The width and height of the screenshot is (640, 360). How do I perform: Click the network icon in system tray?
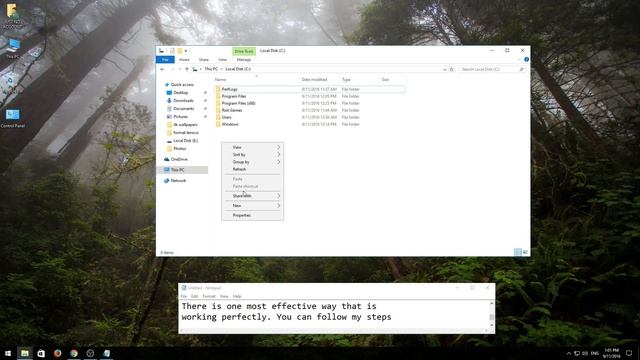point(577,353)
